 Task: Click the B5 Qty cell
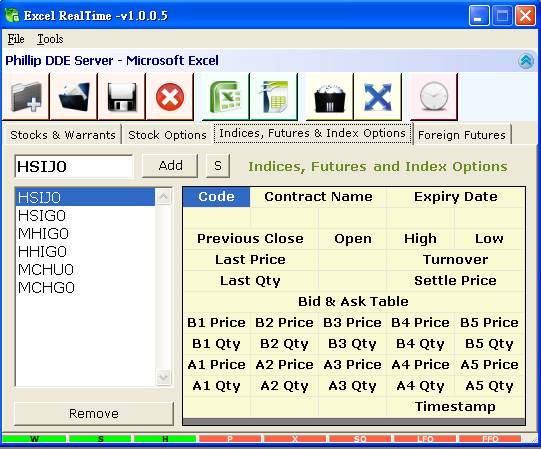pyautogui.click(x=489, y=344)
